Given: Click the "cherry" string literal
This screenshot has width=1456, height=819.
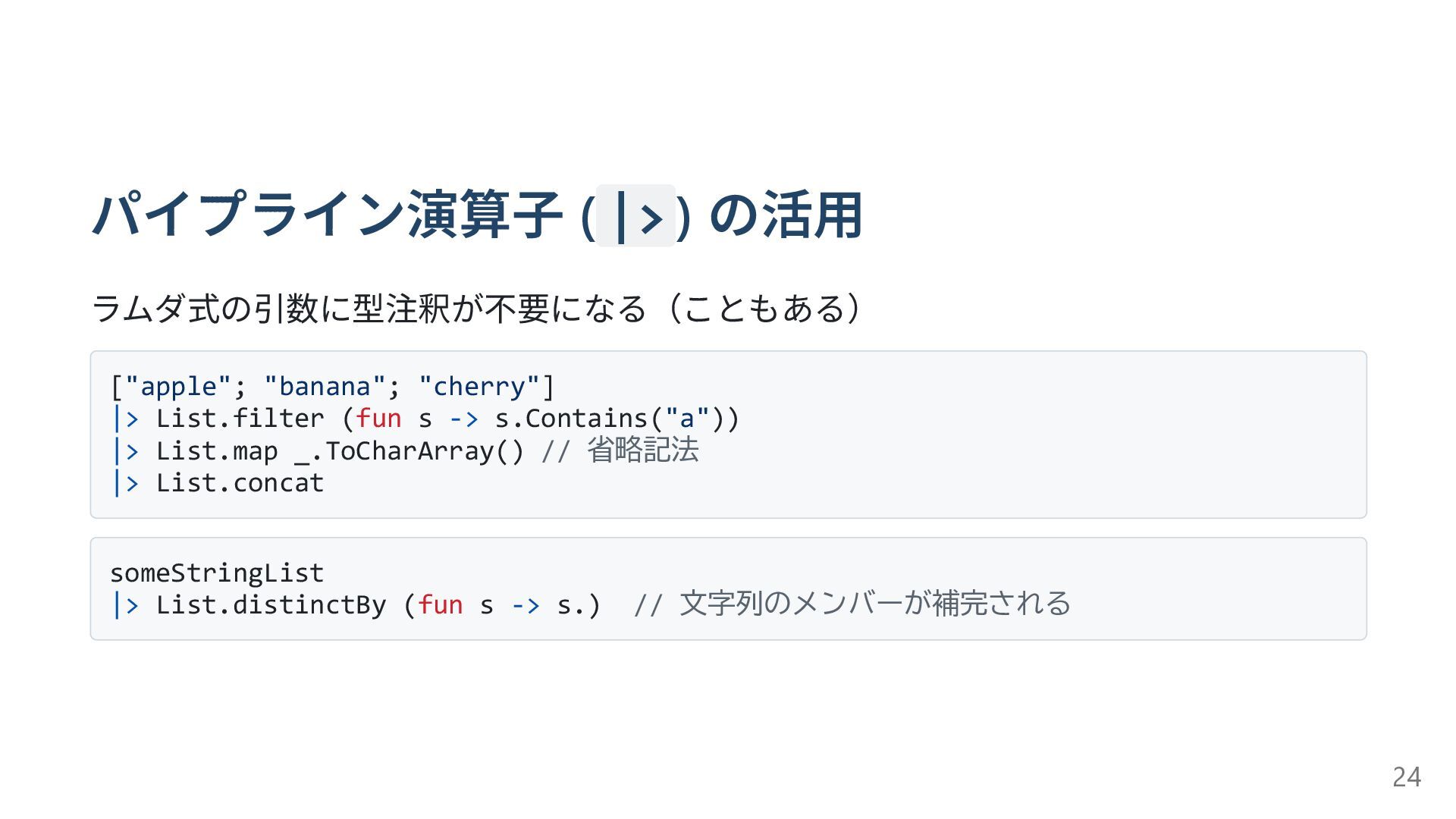Looking at the screenshot, I should [479, 387].
